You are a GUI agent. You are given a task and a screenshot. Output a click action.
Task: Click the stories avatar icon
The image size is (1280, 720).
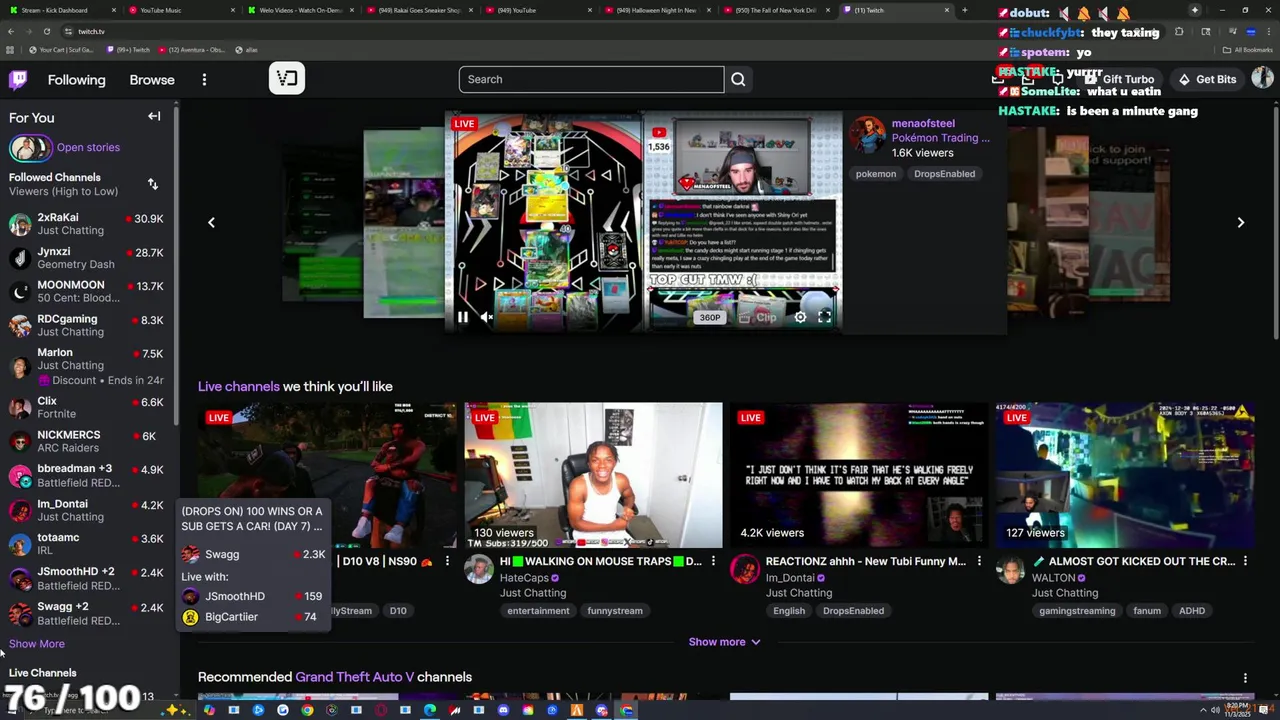point(29,148)
